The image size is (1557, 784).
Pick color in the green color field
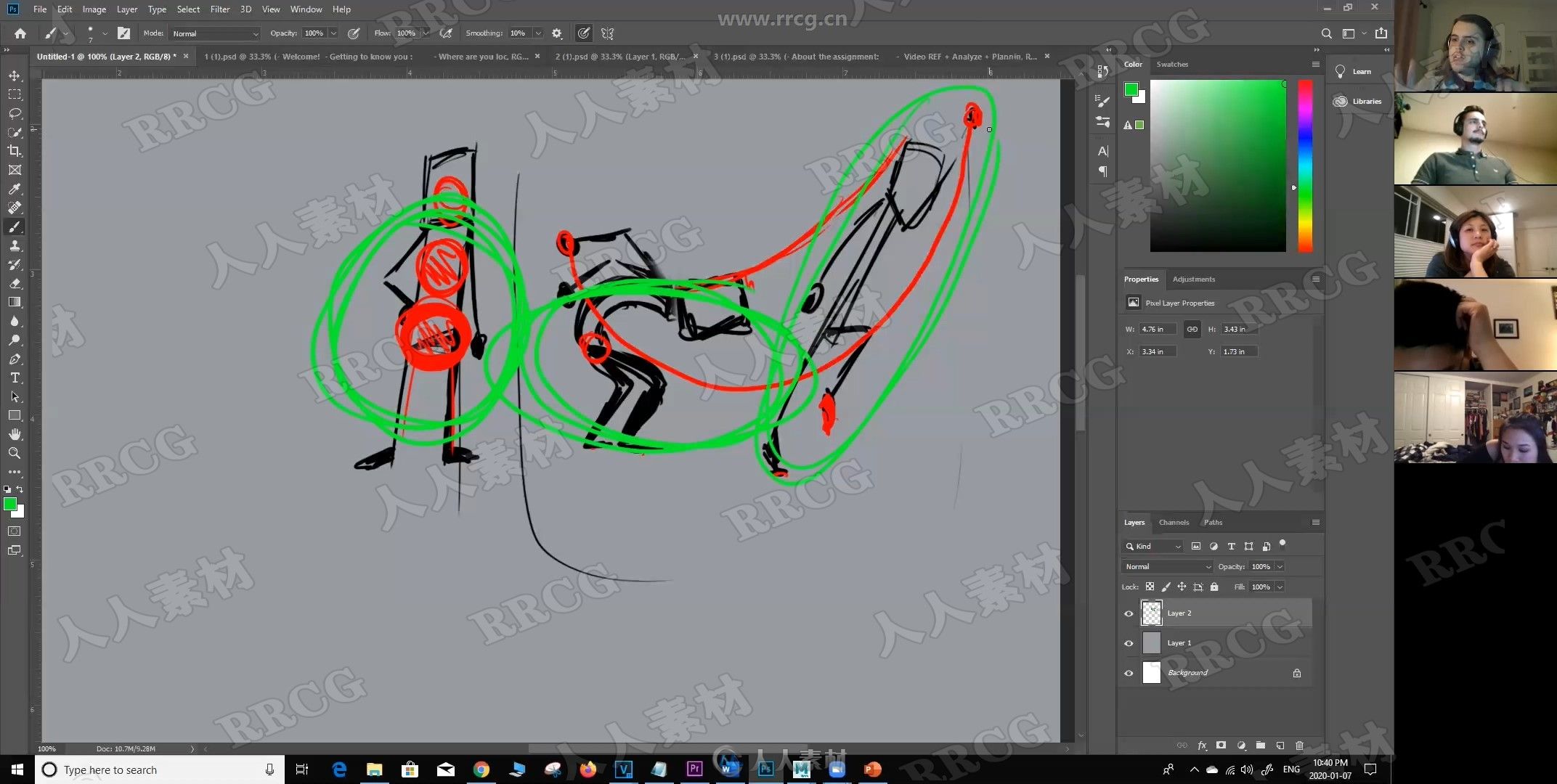click(1218, 166)
